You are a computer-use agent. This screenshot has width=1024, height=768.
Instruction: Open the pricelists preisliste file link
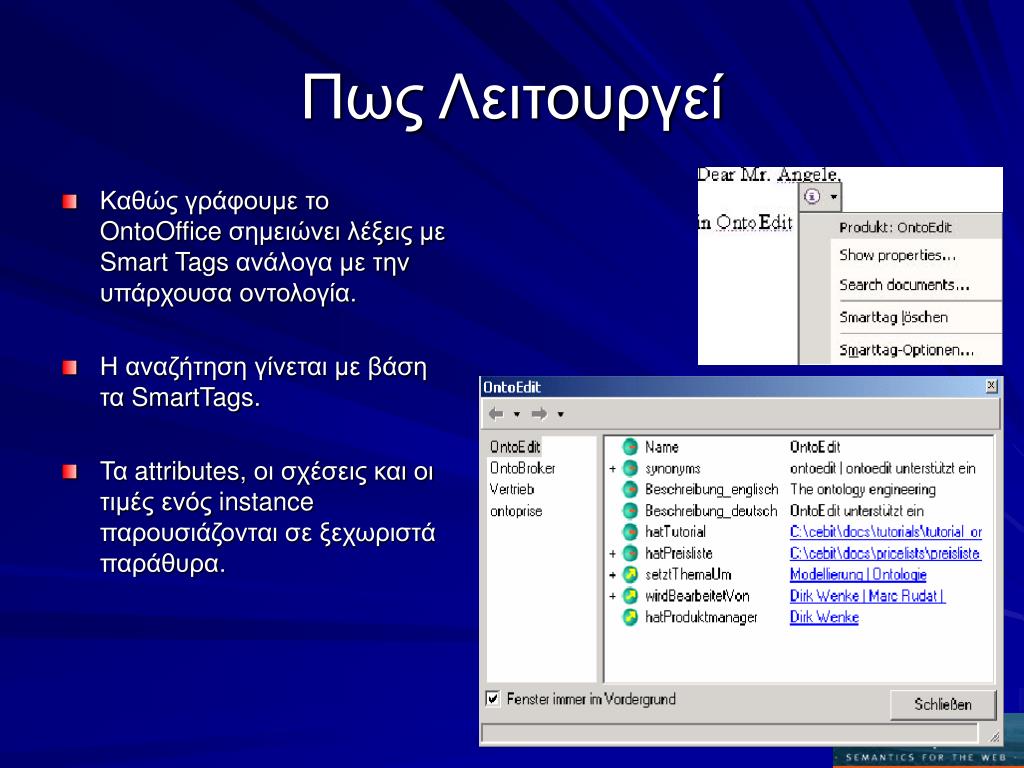[x=885, y=553]
